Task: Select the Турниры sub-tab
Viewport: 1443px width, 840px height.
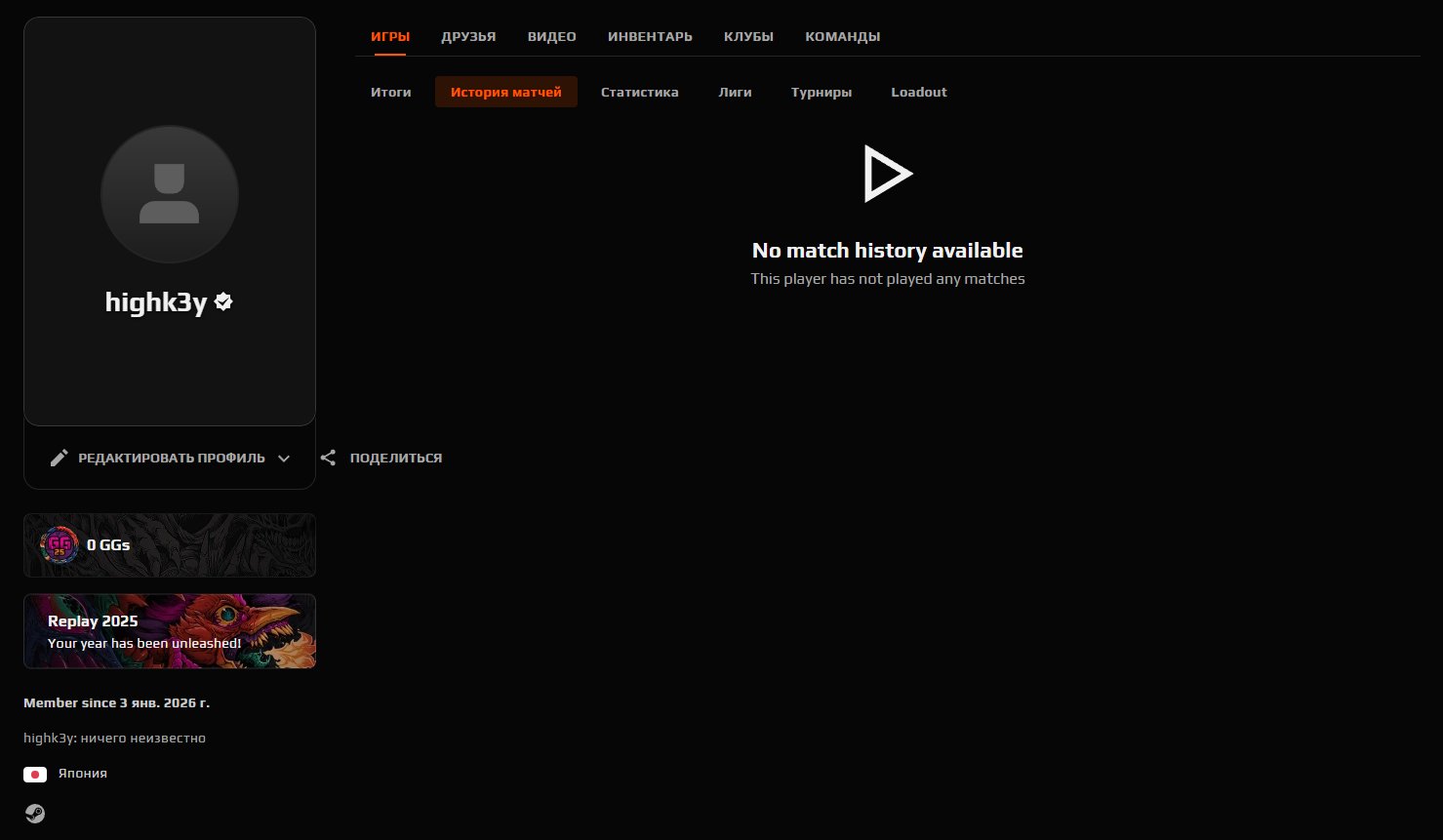Action: (822, 92)
